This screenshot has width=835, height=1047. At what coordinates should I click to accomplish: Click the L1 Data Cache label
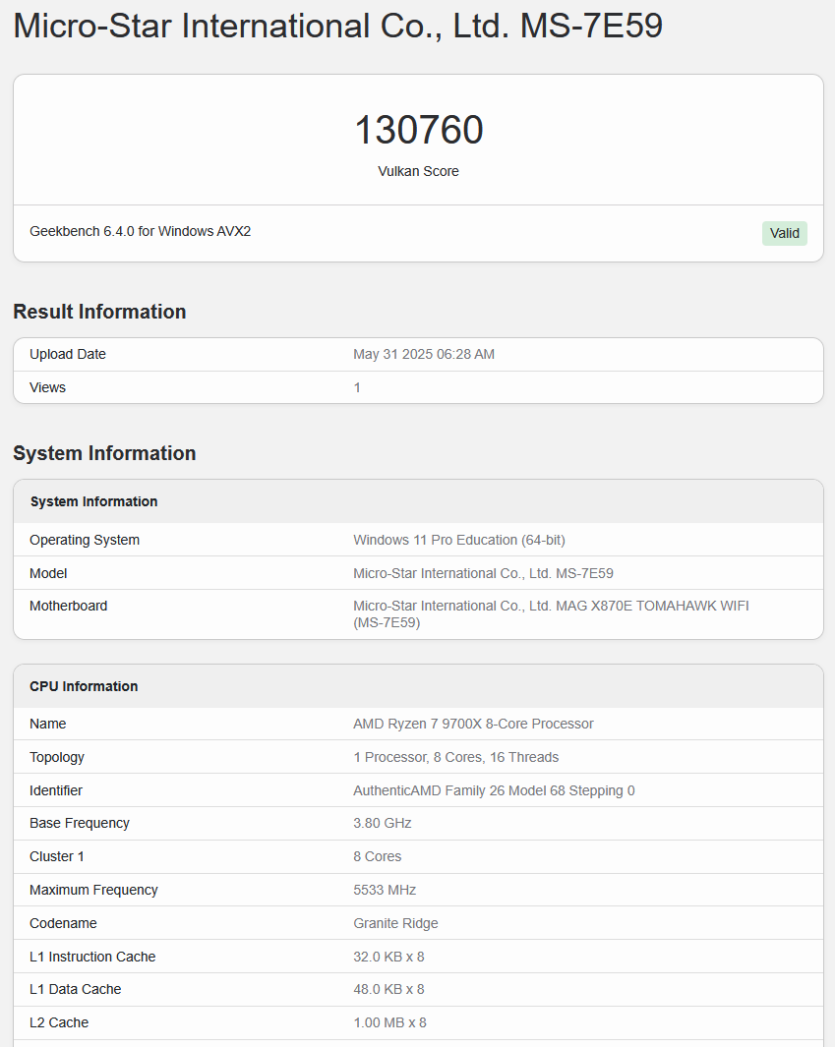(75, 989)
